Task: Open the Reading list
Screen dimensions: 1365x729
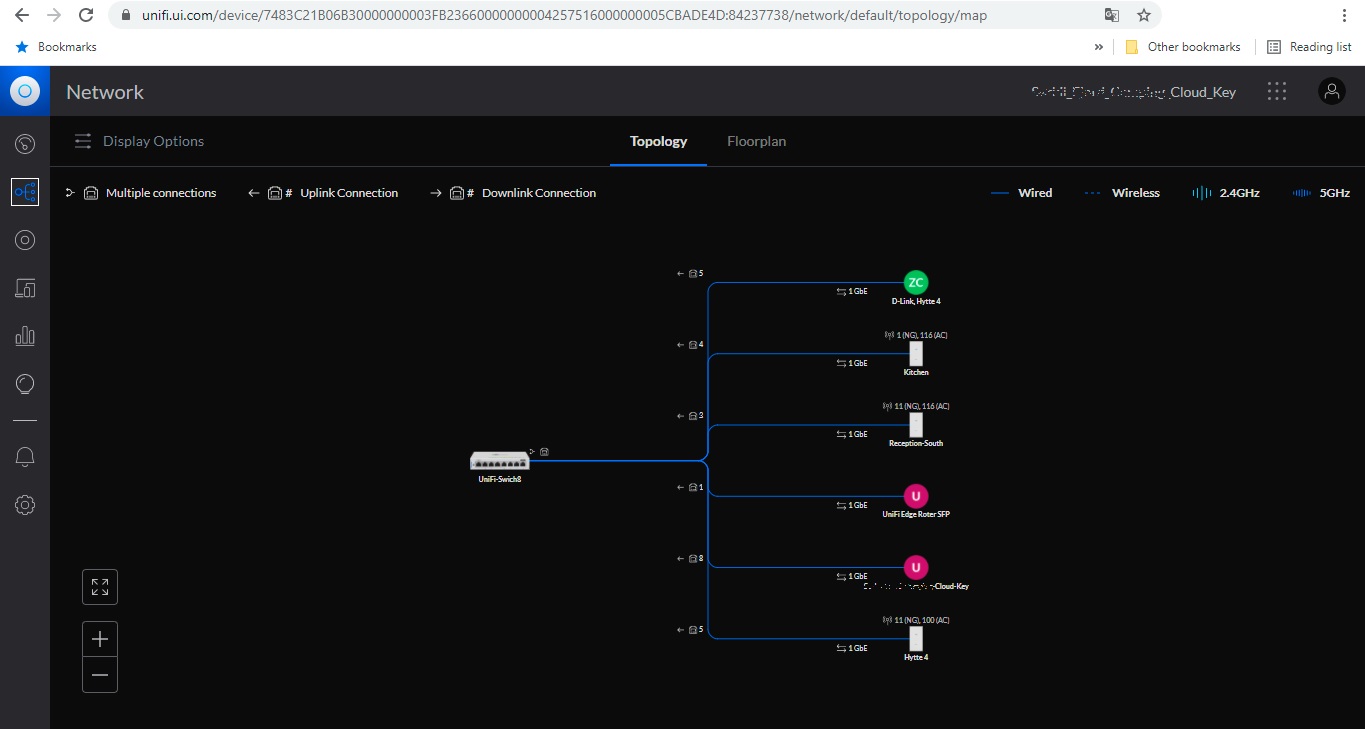Action: (1309, 47)
